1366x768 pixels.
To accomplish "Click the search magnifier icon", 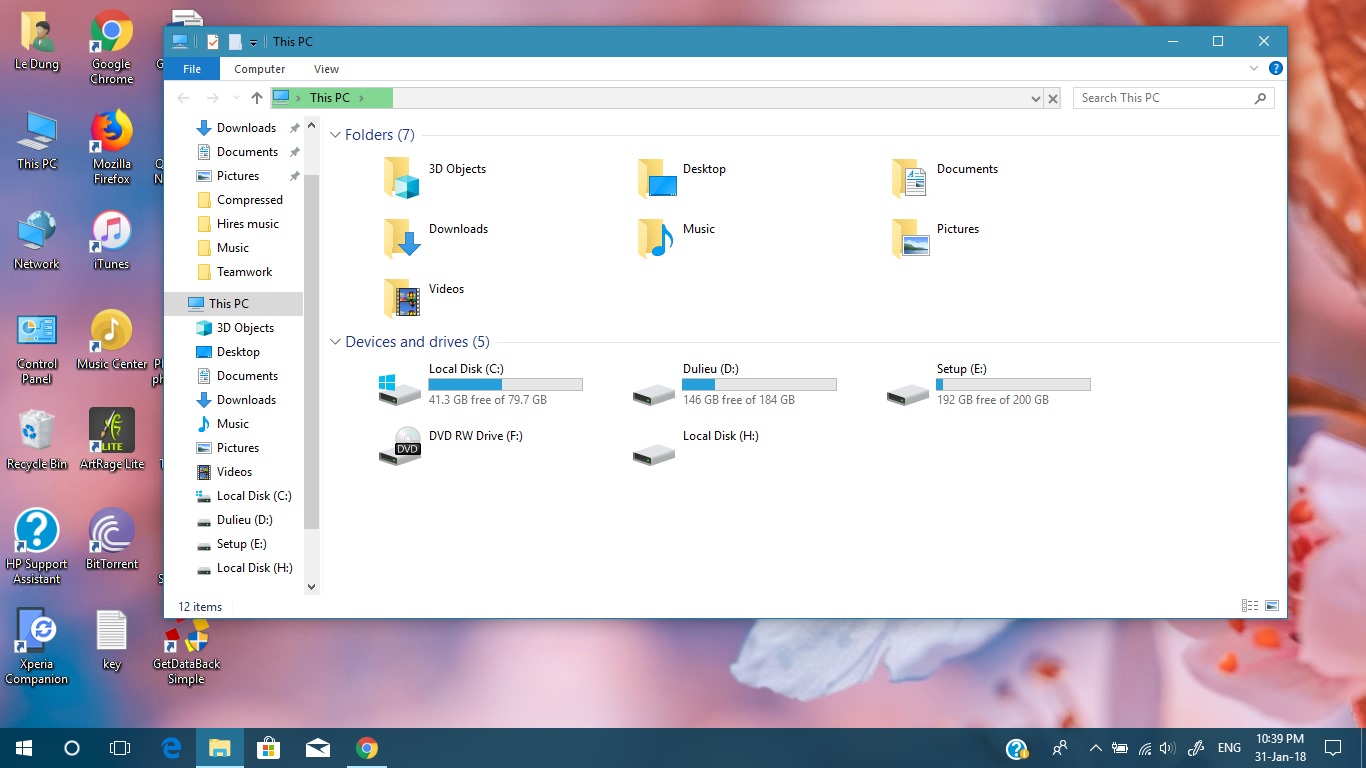I will click(x=1260, y=98).
